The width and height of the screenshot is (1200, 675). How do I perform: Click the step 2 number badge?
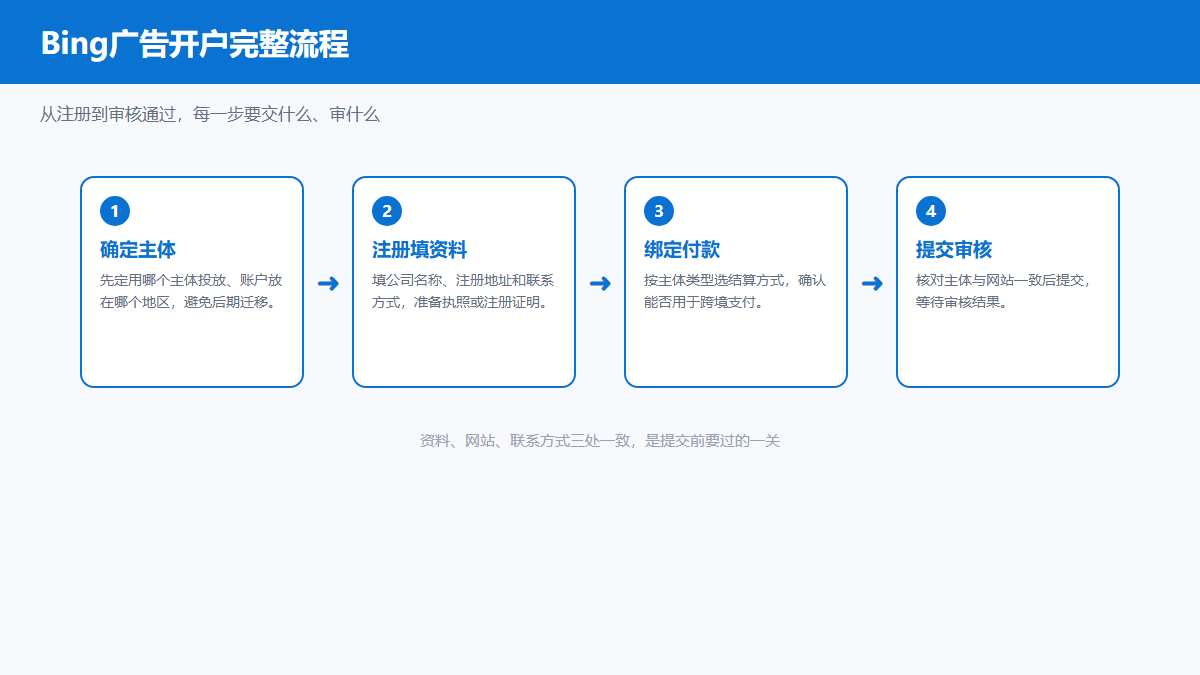coord(387,211)
